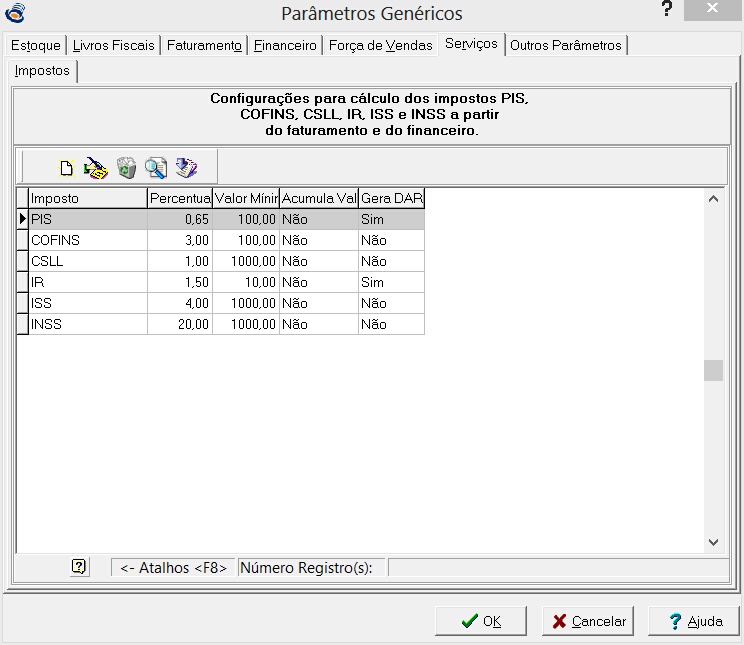Viewport: 744px width, 645px height.
Task: Click the 1000,00 minimum value of CSLL
Action: coord(246,261)
